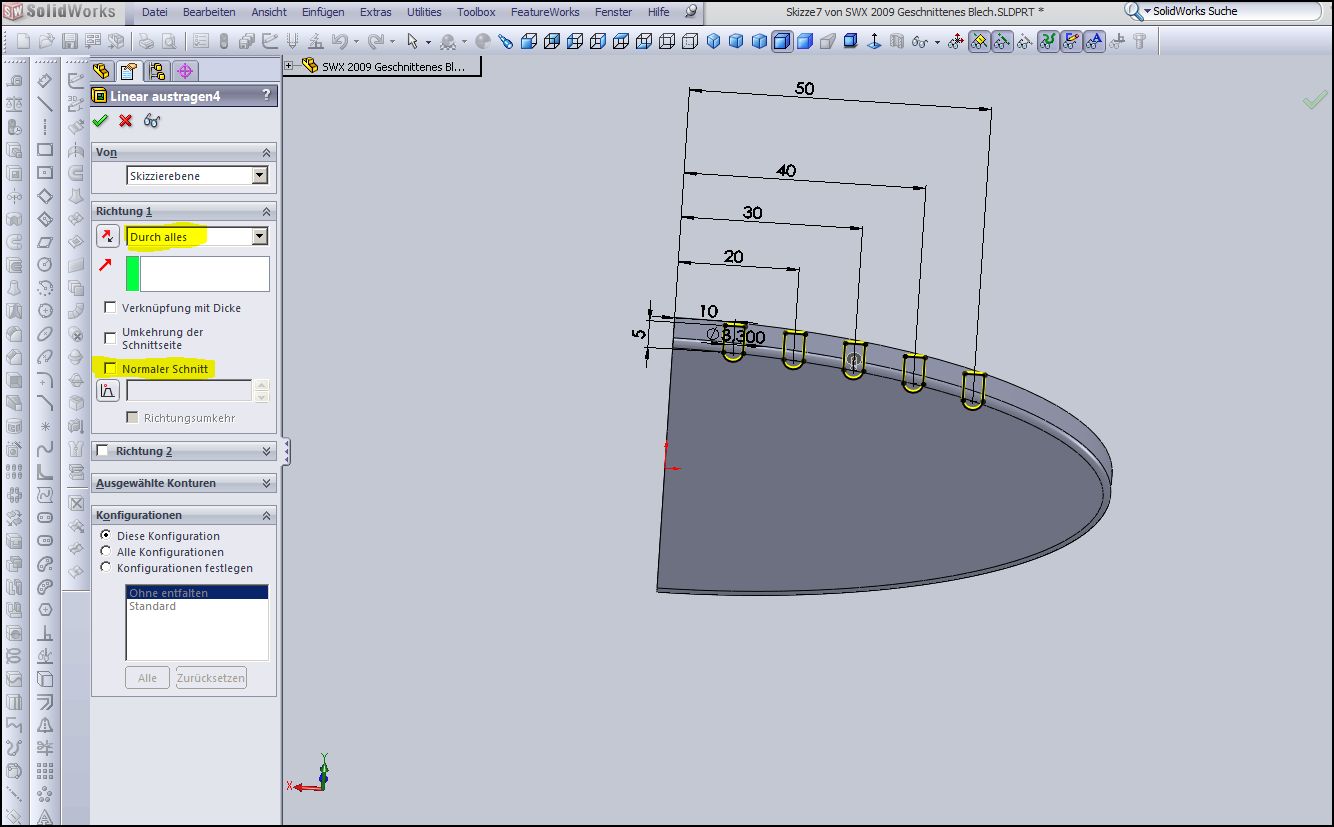The height and width of the screenshot is (827, 1334).
Task: Enable the Normaler Schnitt checkbox
Action: coord(110,369)
